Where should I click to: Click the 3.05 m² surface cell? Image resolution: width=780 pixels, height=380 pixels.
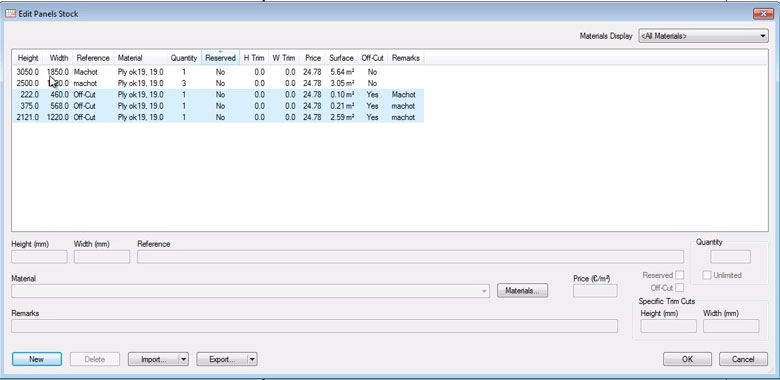342,83
